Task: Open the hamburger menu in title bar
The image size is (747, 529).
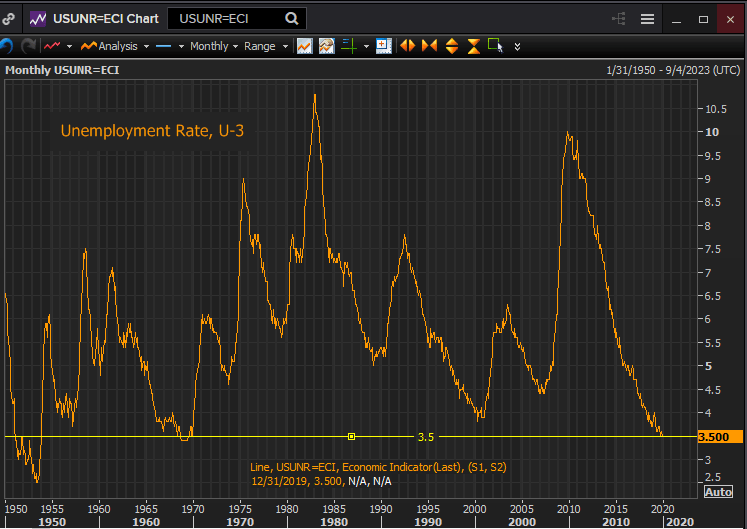Action: 647,18
